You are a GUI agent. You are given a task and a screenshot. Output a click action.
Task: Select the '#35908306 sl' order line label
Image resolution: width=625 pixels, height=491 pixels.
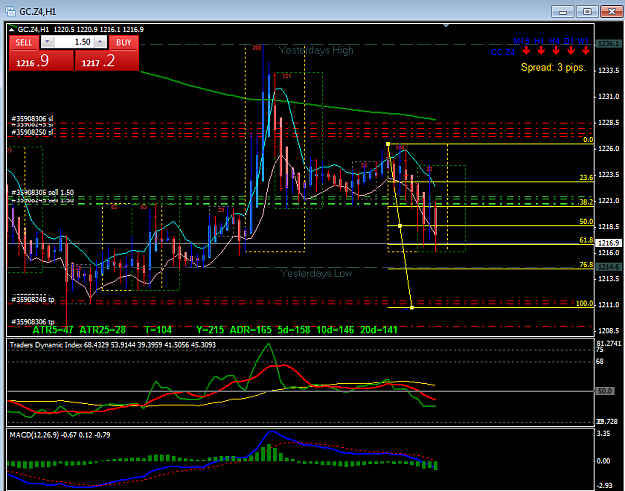pos(32,118)
